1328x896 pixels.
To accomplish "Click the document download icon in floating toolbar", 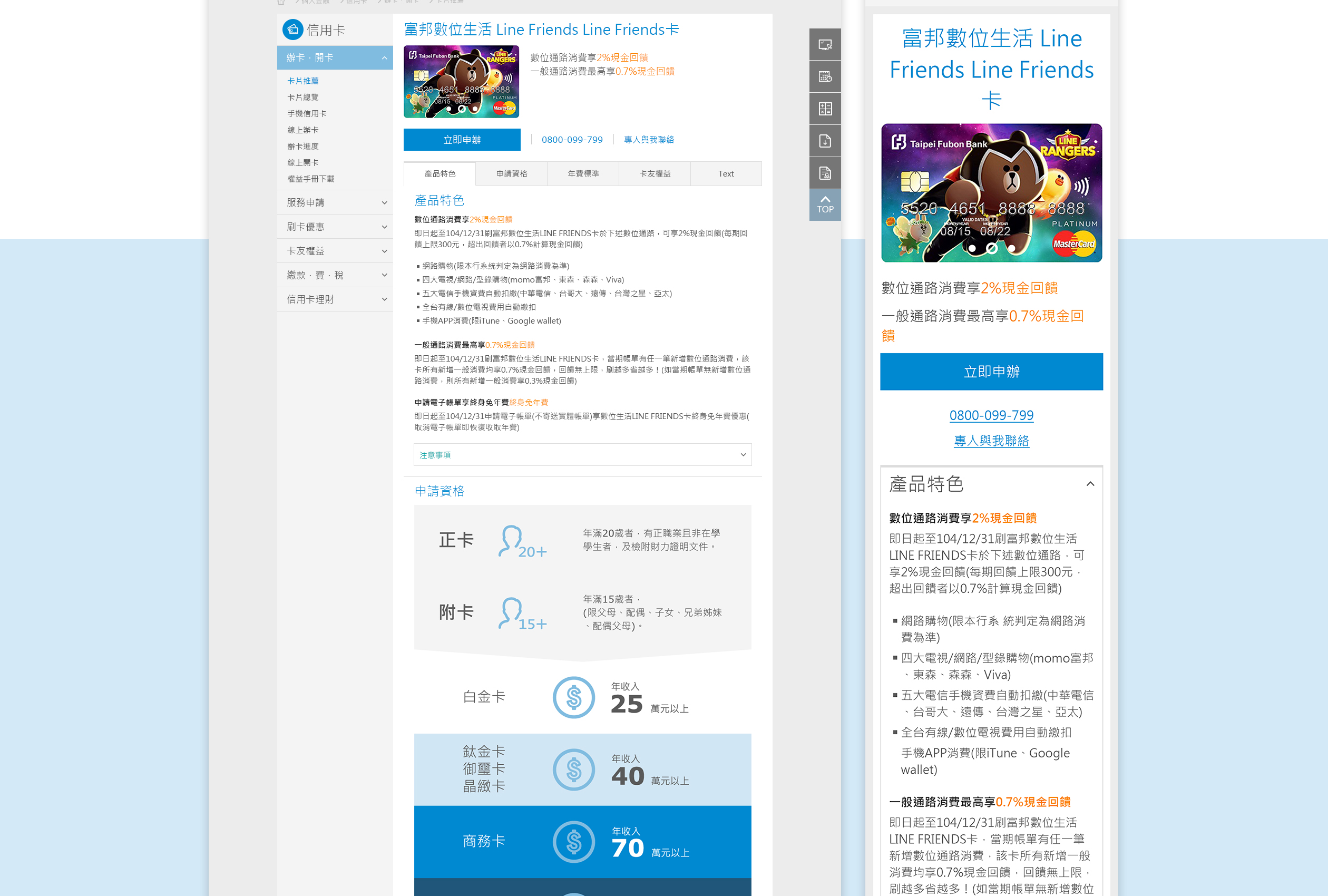I will [x=825, y=141].
